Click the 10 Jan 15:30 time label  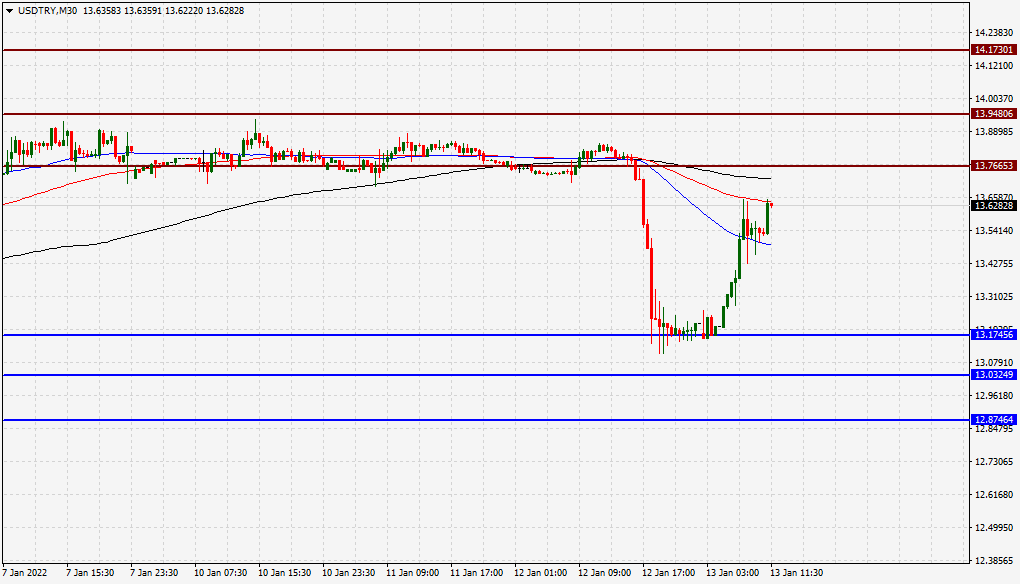coord(284,573)
